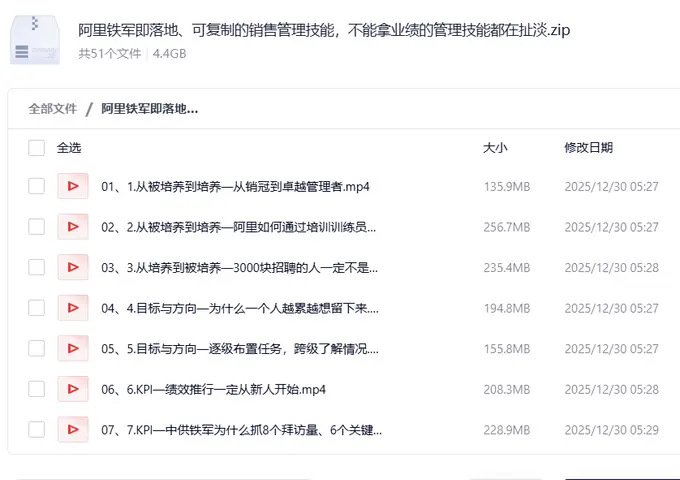The width and height of the screenshot is (680, 480).
Task: Click video icon for 04 目标与方向 越累越想留下来
Action: (73, 308)
